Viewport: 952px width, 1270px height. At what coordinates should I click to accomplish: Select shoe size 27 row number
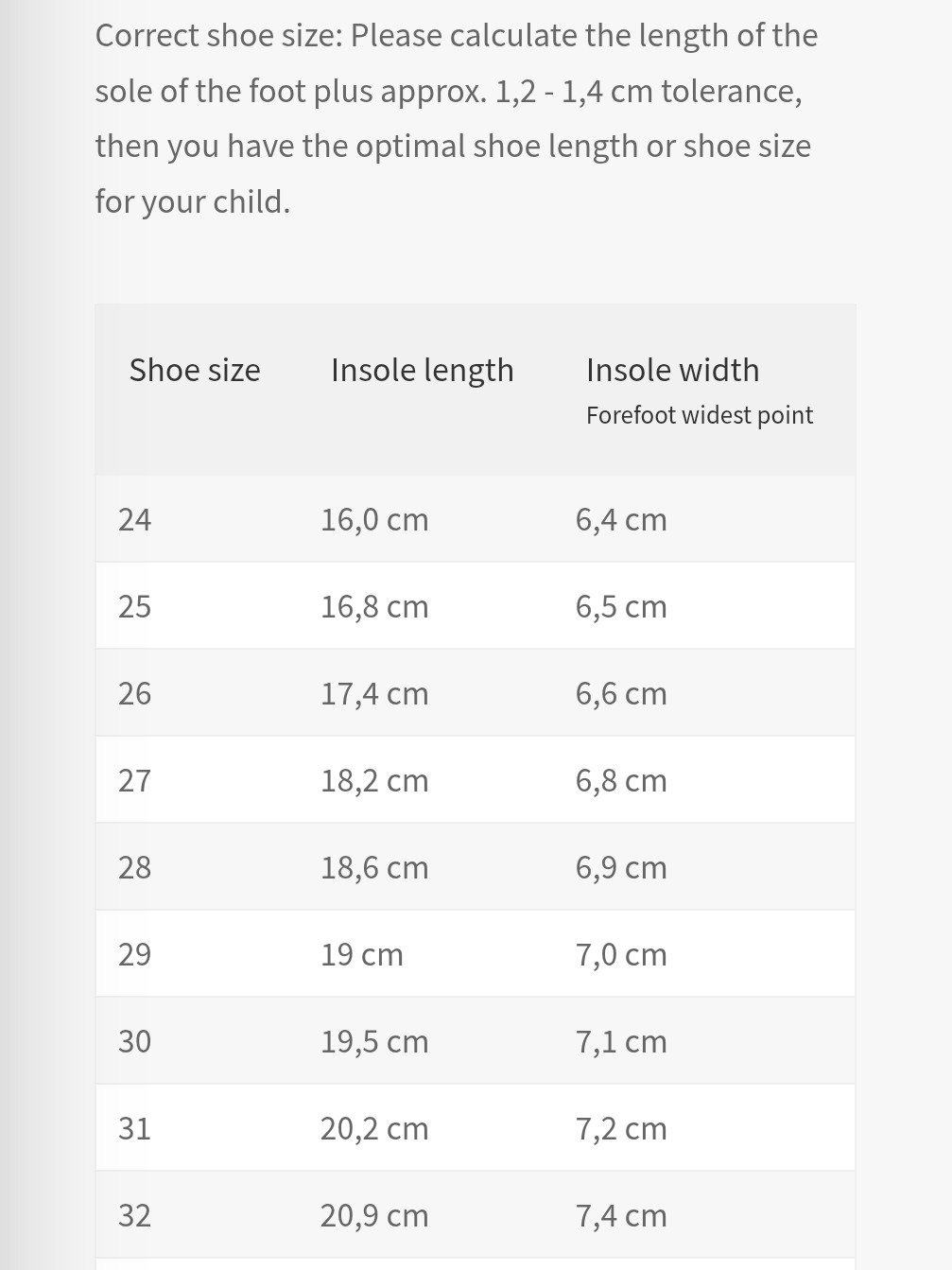(x=134, y=780)
